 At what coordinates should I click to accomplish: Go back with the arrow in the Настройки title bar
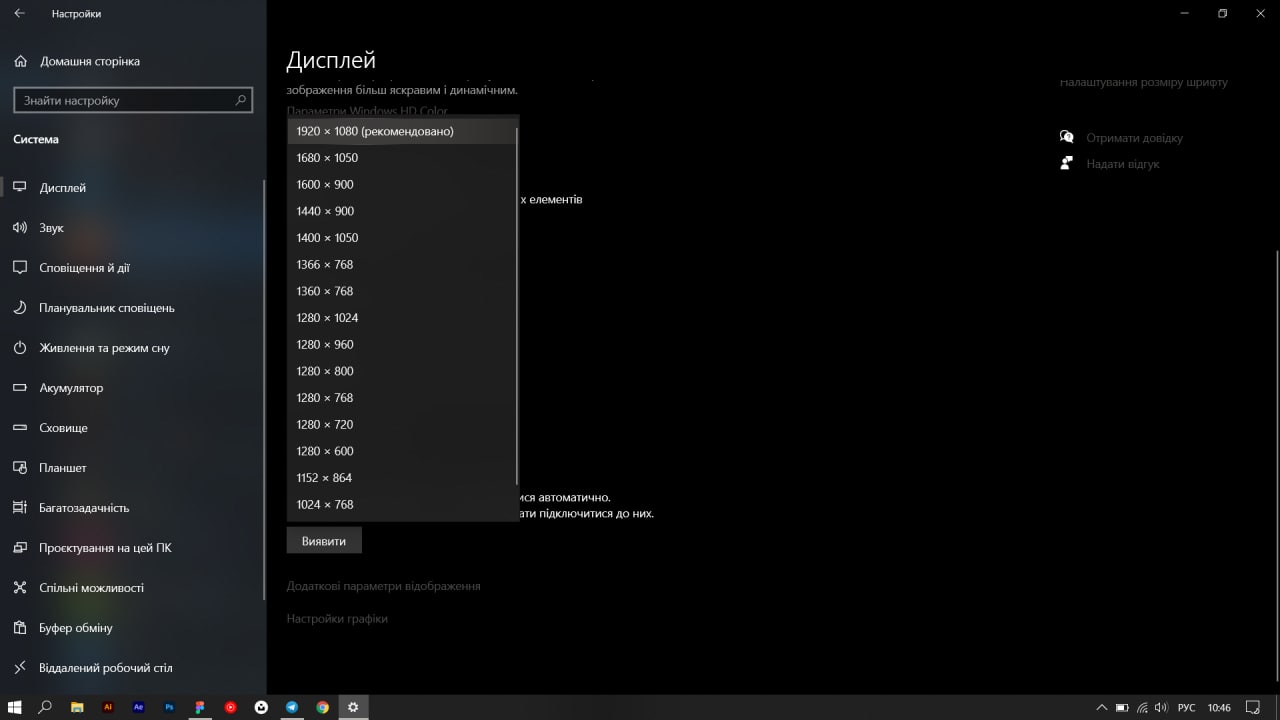click(19, 14)
